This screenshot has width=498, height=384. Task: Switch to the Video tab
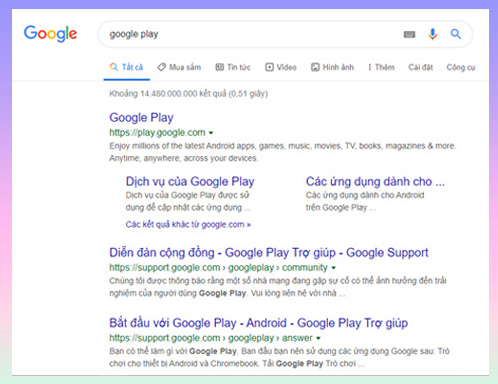[x=281, y=67]
